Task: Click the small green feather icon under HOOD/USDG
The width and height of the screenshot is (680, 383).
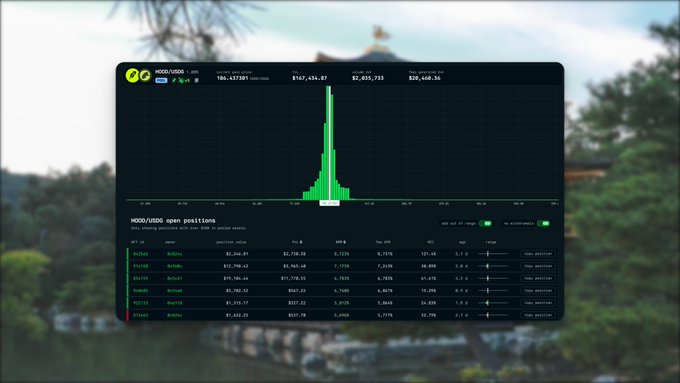Action: (174, 80)
